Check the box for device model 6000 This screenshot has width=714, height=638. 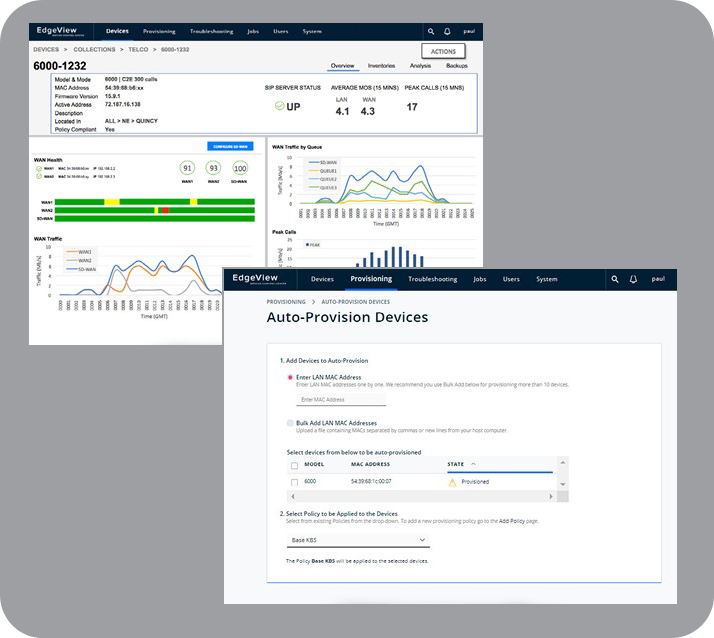point(293,482)
